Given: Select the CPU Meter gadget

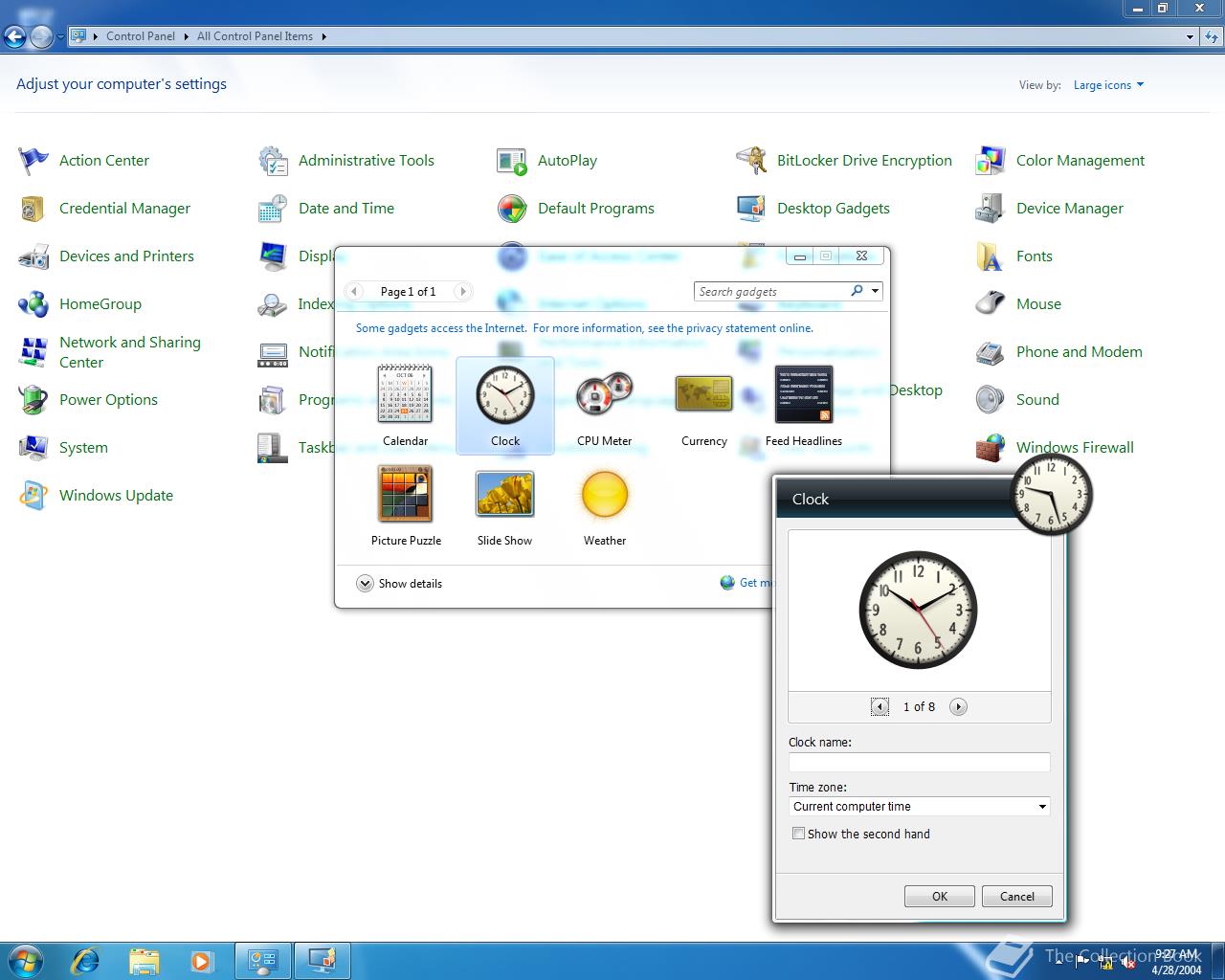Looking at the screenshot, I should [x=605, y=406].
